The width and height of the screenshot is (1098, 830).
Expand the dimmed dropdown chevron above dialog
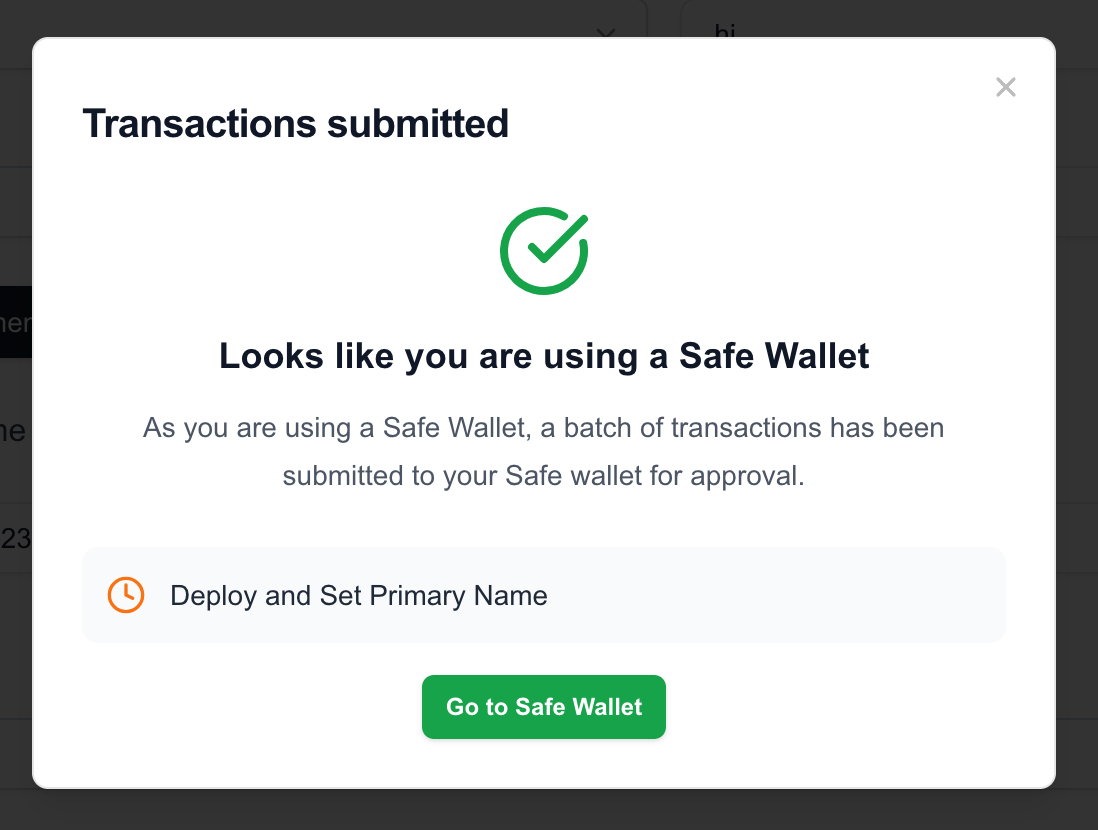606,31
